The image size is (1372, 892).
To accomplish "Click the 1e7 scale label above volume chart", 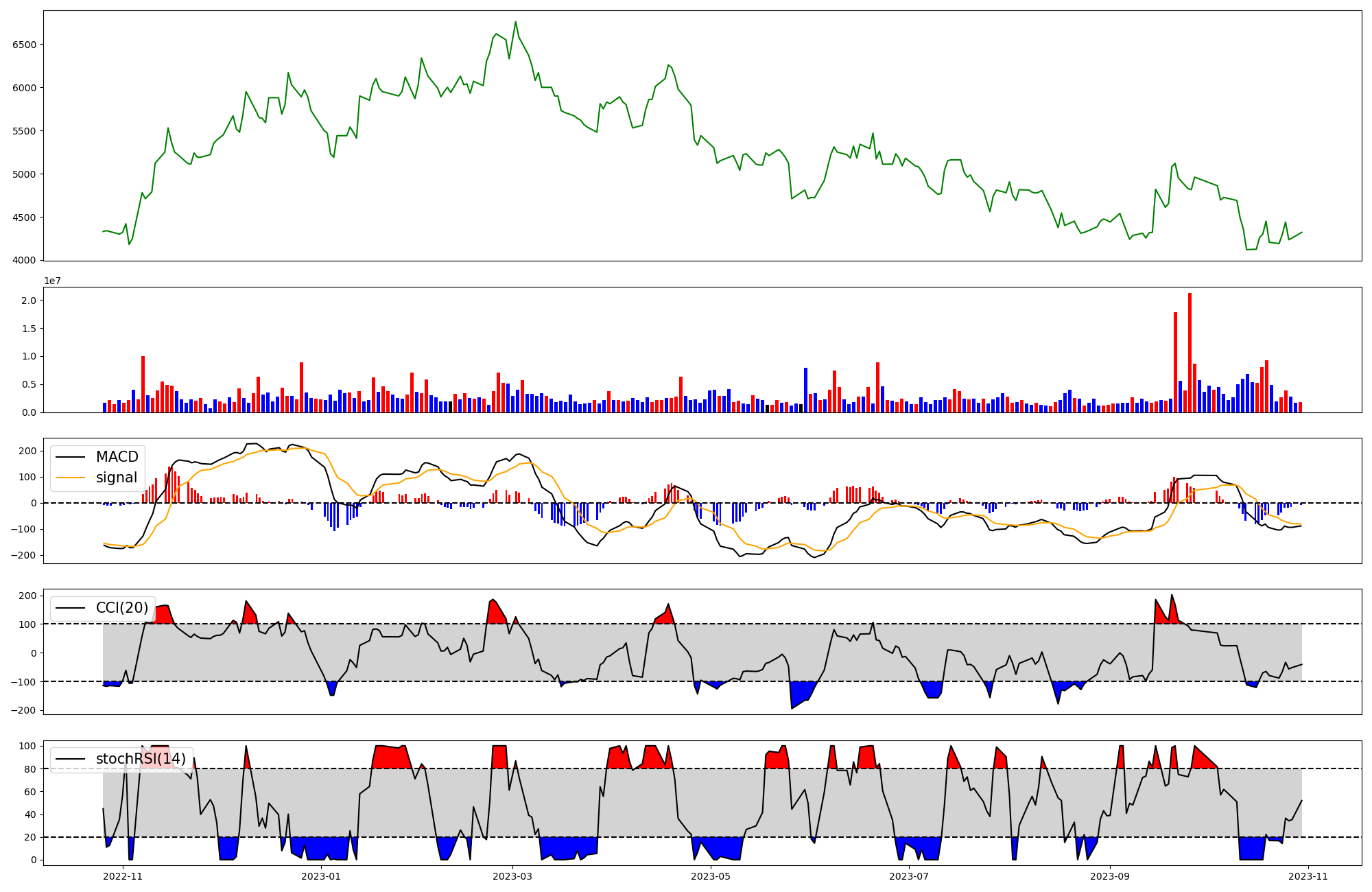I will click(52, 281).
